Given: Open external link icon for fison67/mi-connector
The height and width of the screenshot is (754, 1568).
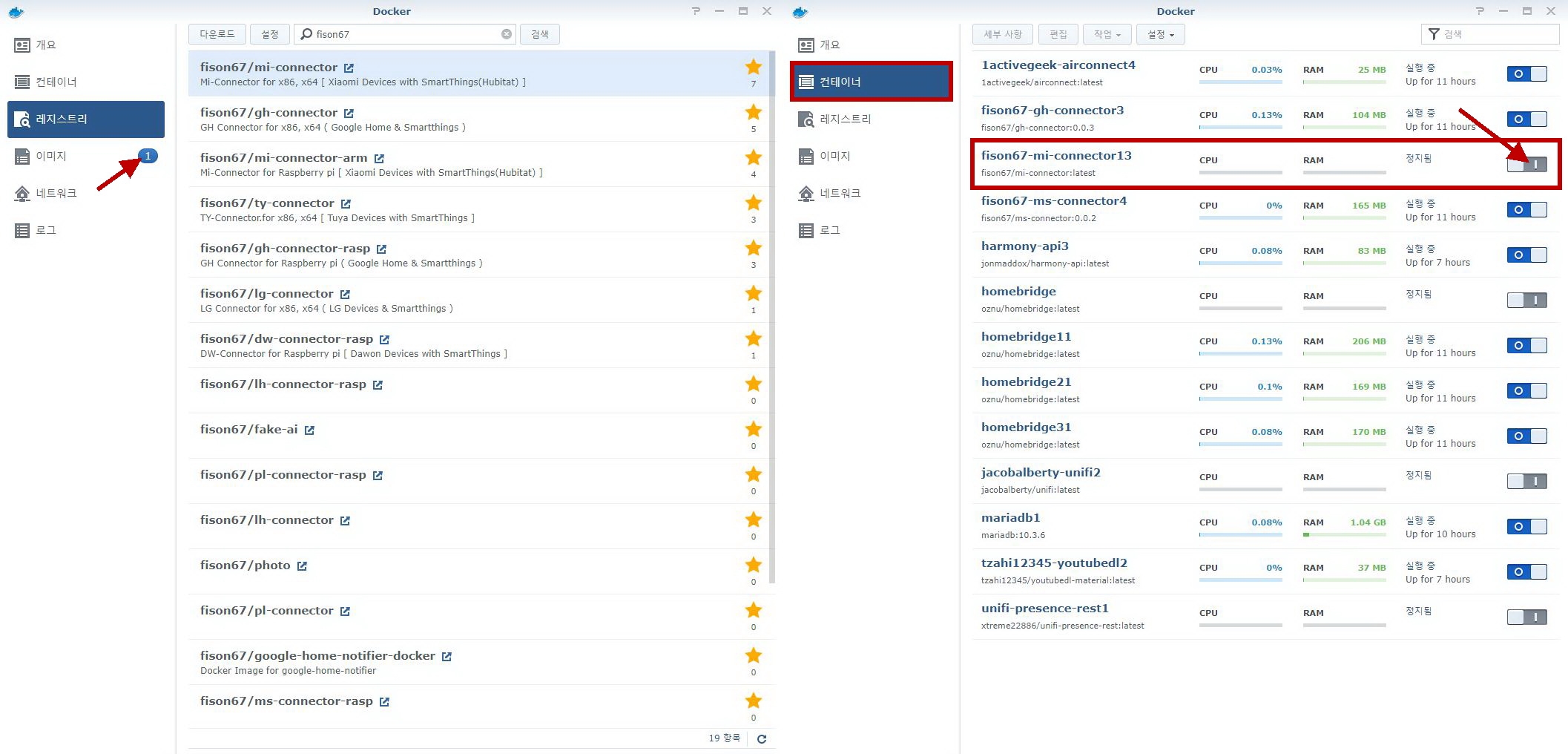Looking at the screenshot, I should tap(349, 68).
